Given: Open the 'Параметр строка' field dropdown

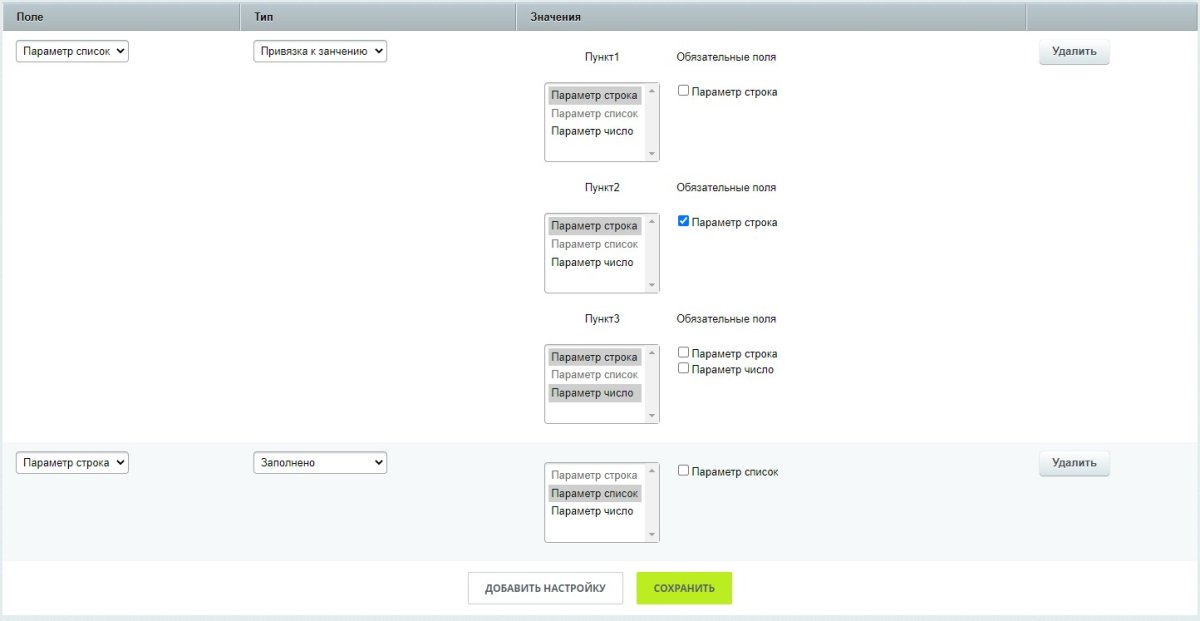Looking at the screenshot, I should click(x=72, y=463).
